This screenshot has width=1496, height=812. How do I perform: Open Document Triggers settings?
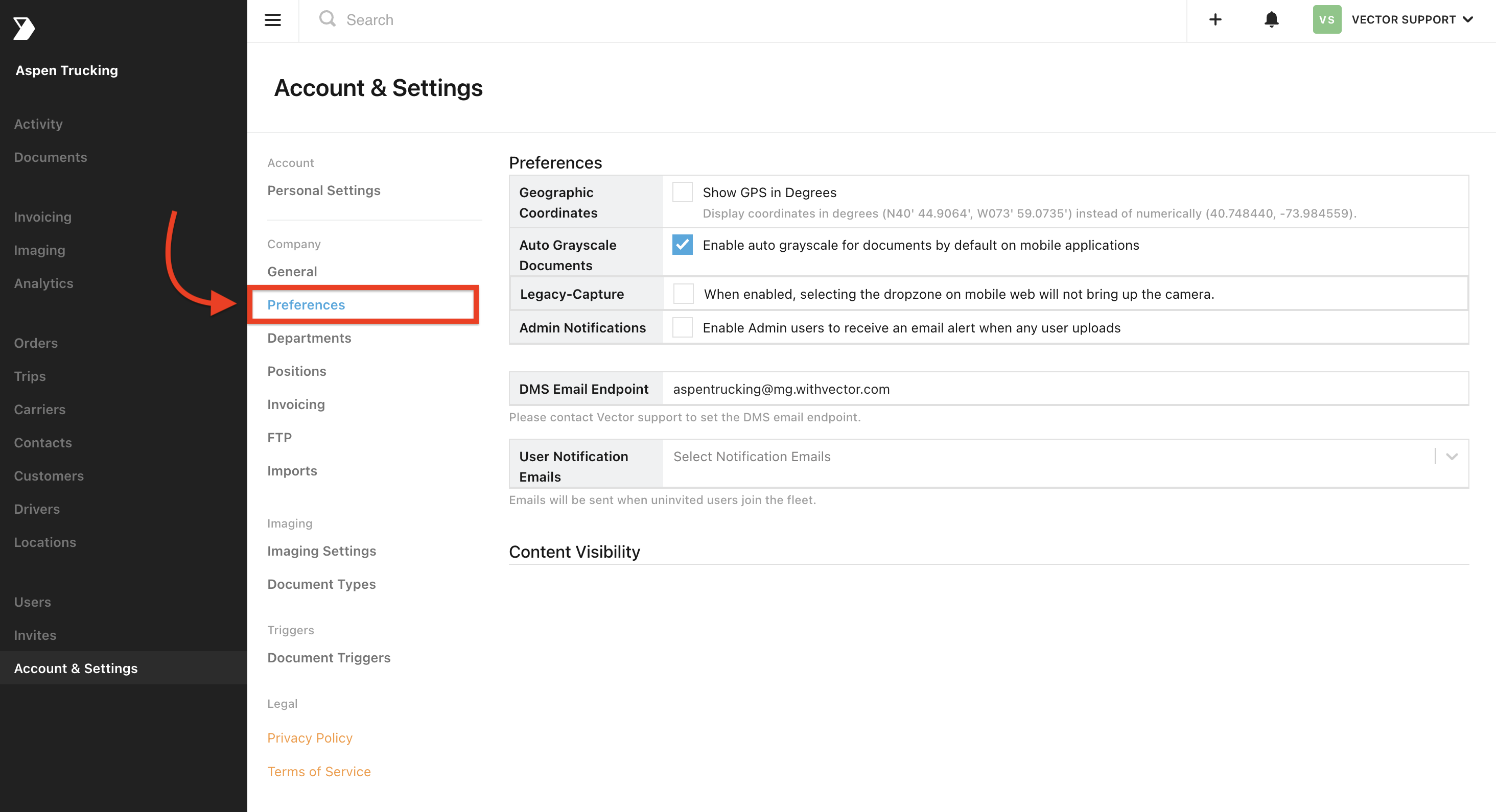329,658
